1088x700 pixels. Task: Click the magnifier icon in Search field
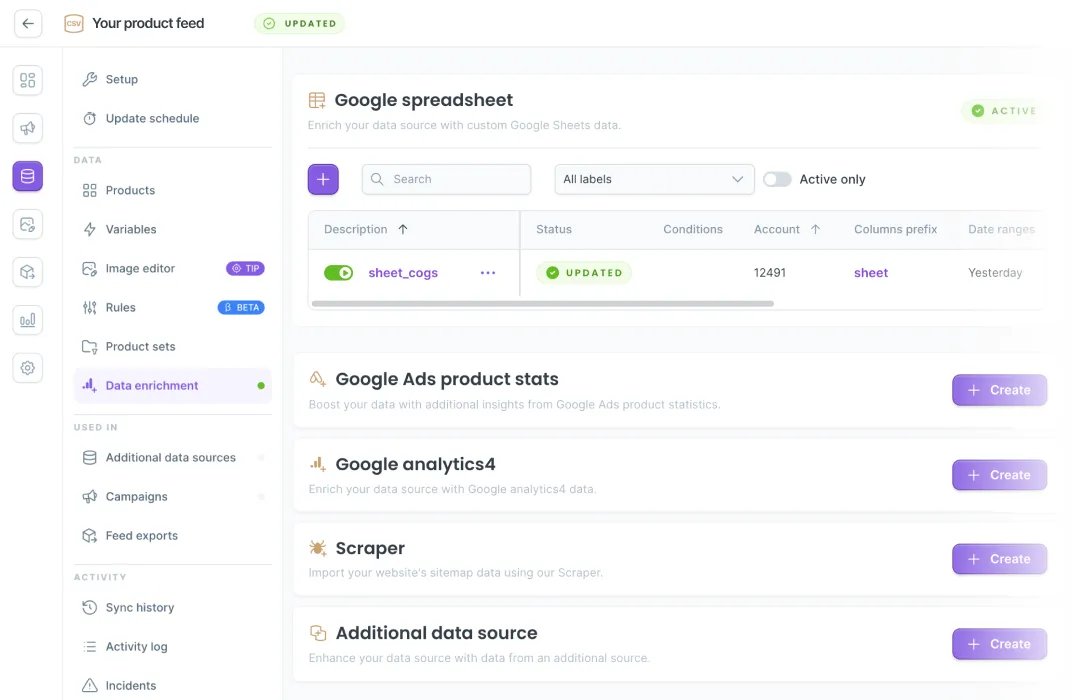click(x=377, y=179)
